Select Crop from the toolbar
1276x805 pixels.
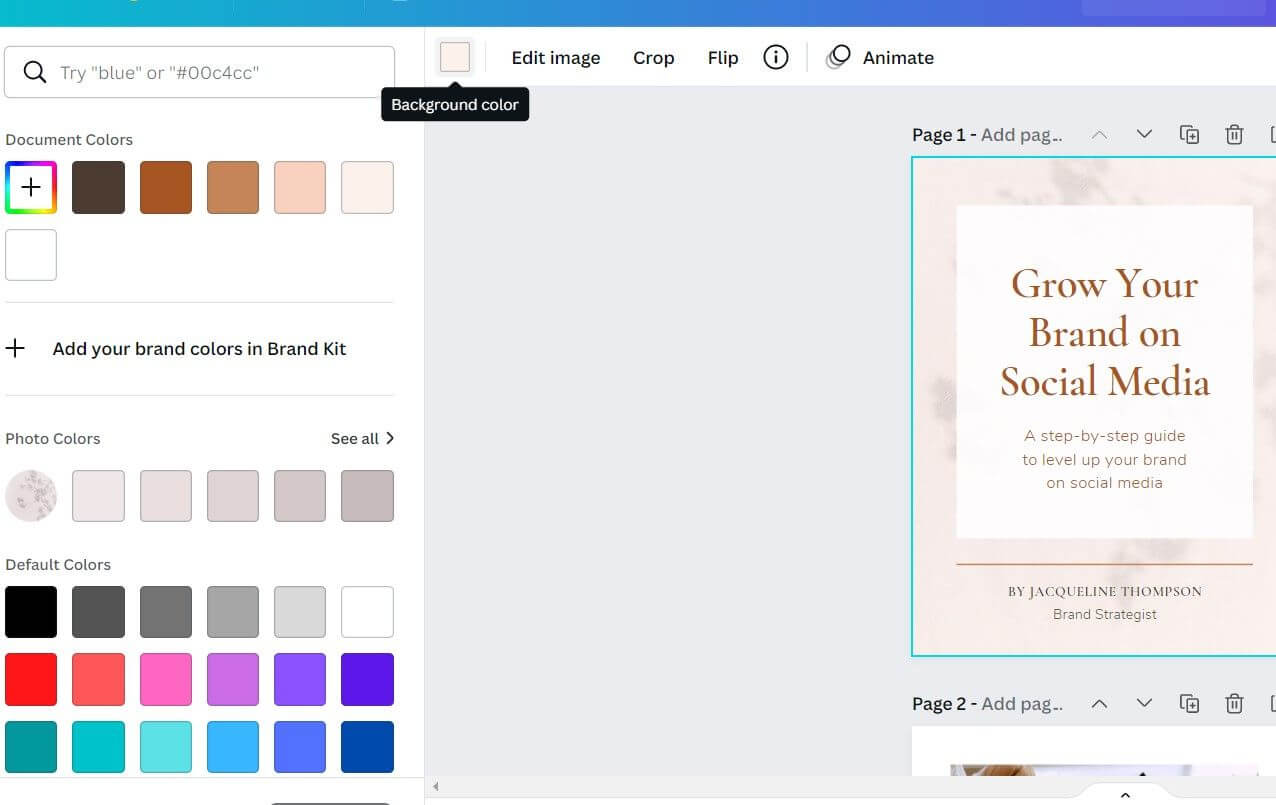pyautogui.click(x=653, y=57)
